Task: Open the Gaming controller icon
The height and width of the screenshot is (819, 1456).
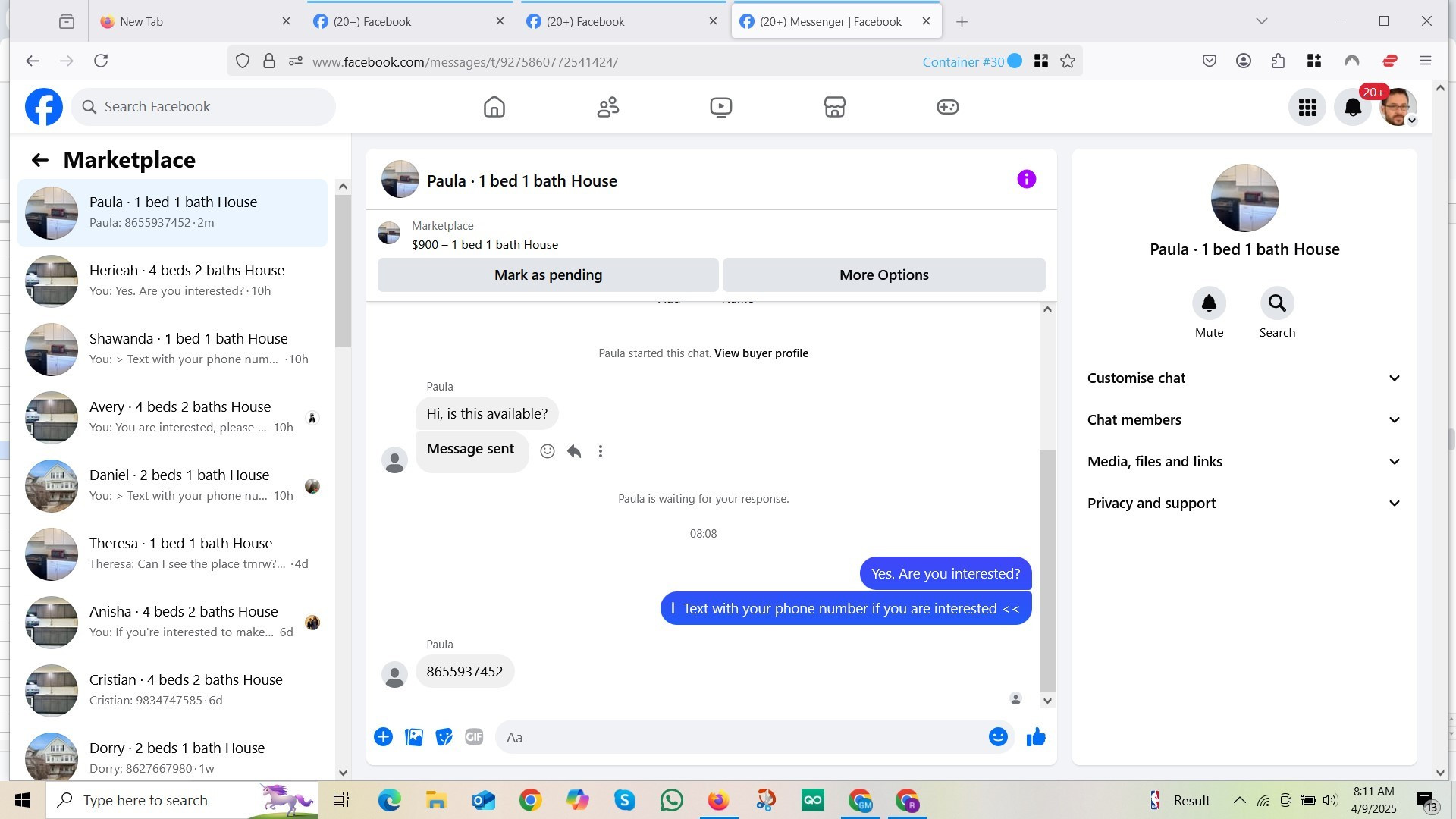Action: (x=947, y=107)
